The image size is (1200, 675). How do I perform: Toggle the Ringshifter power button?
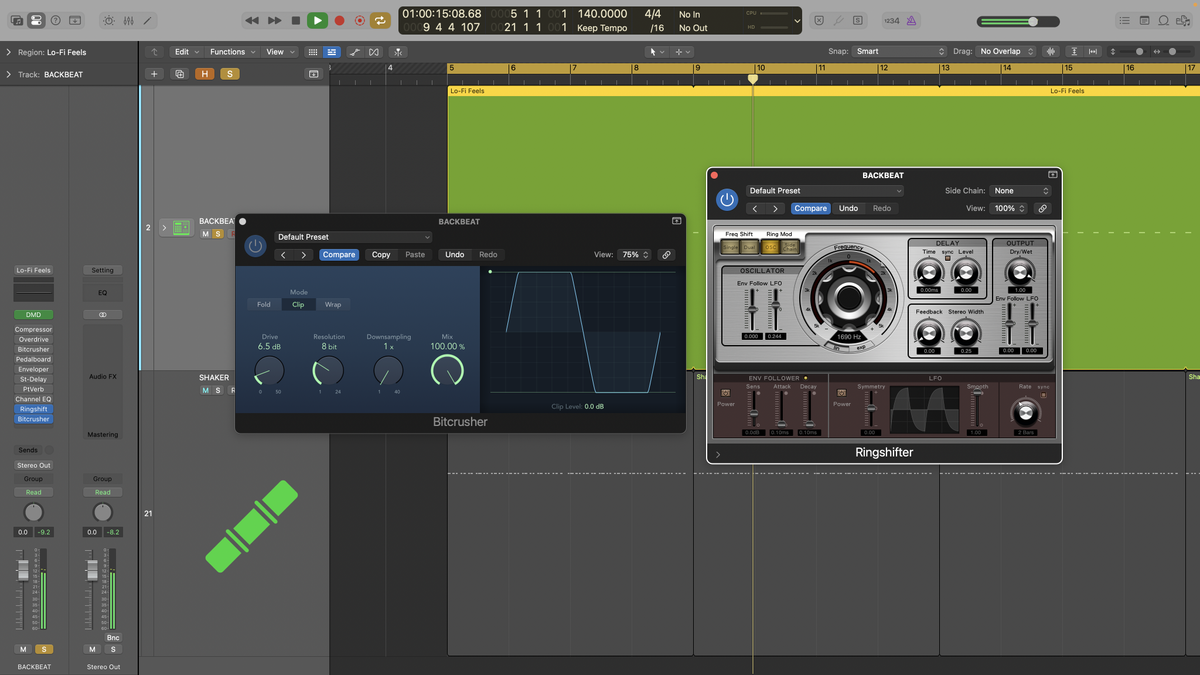click(x=727, y=200)
